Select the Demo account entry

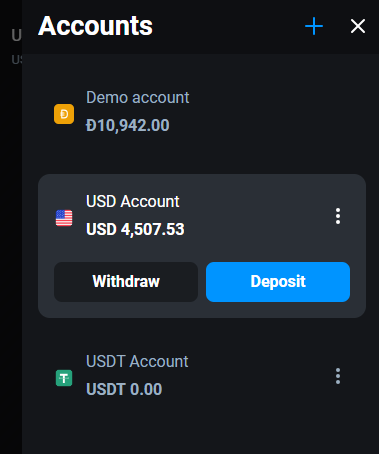202,112
